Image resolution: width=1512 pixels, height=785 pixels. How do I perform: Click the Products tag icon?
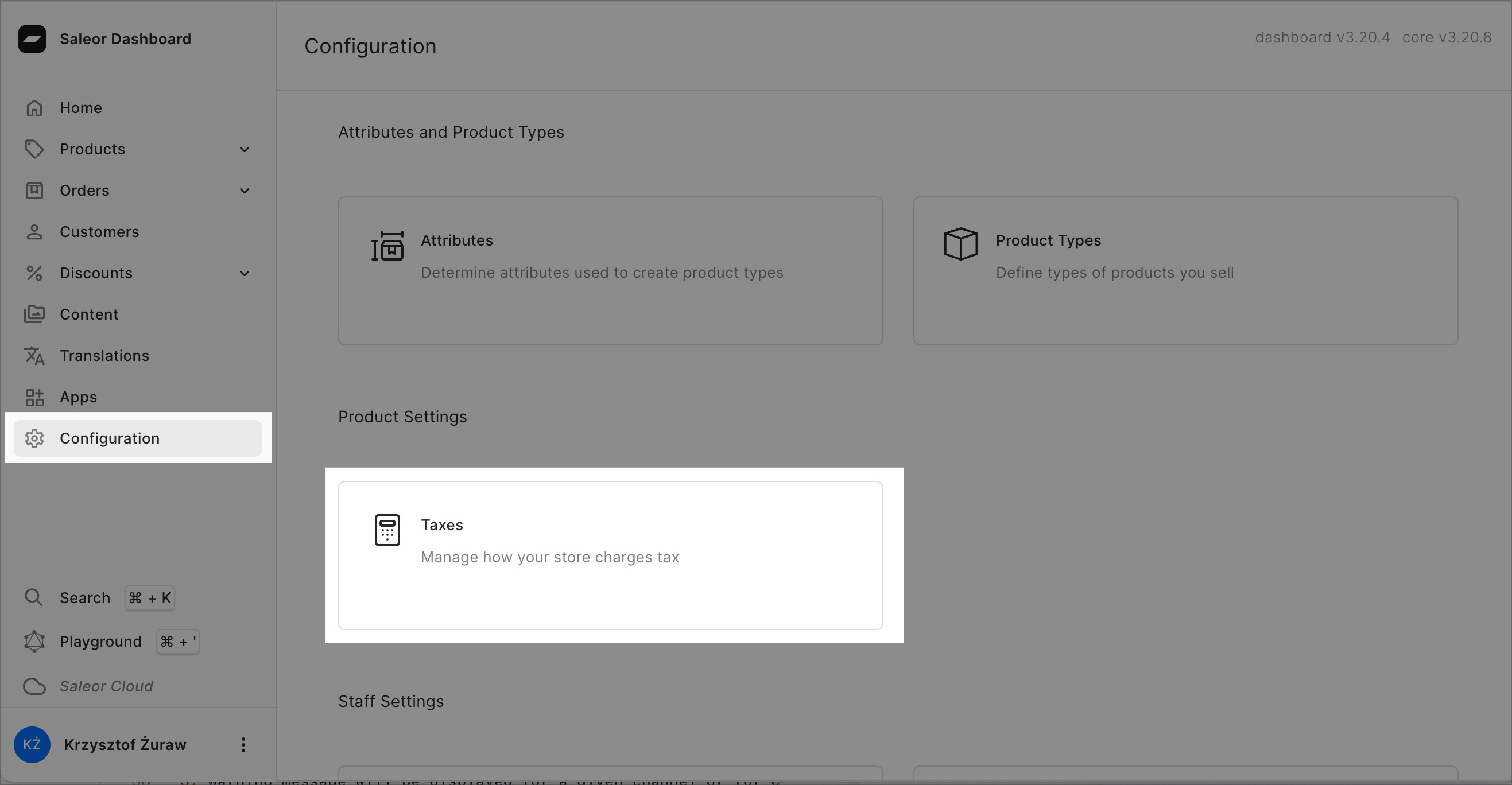pyautogui.click(x=34, y=149)
